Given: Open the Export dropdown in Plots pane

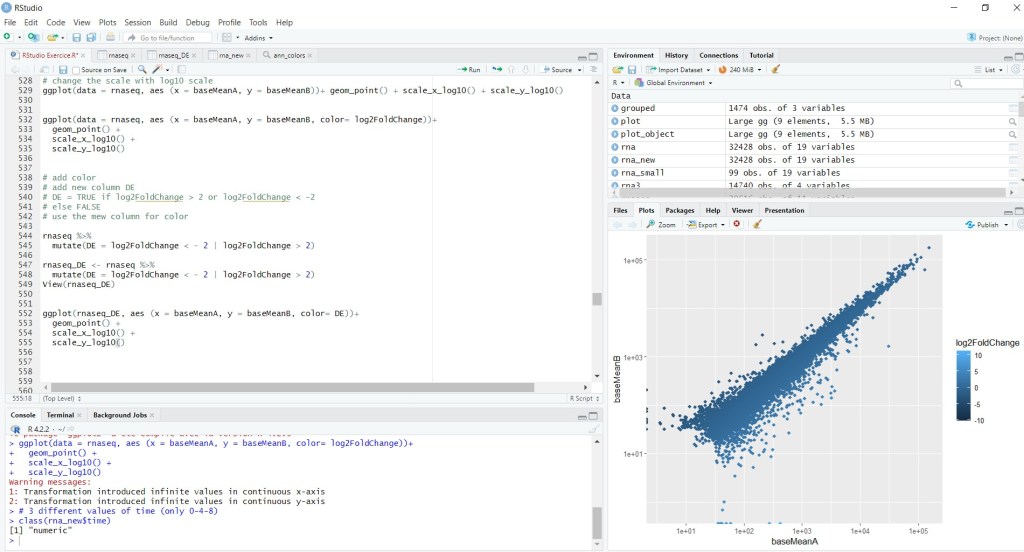Looking at the screenshot, I should click(709, 225).
